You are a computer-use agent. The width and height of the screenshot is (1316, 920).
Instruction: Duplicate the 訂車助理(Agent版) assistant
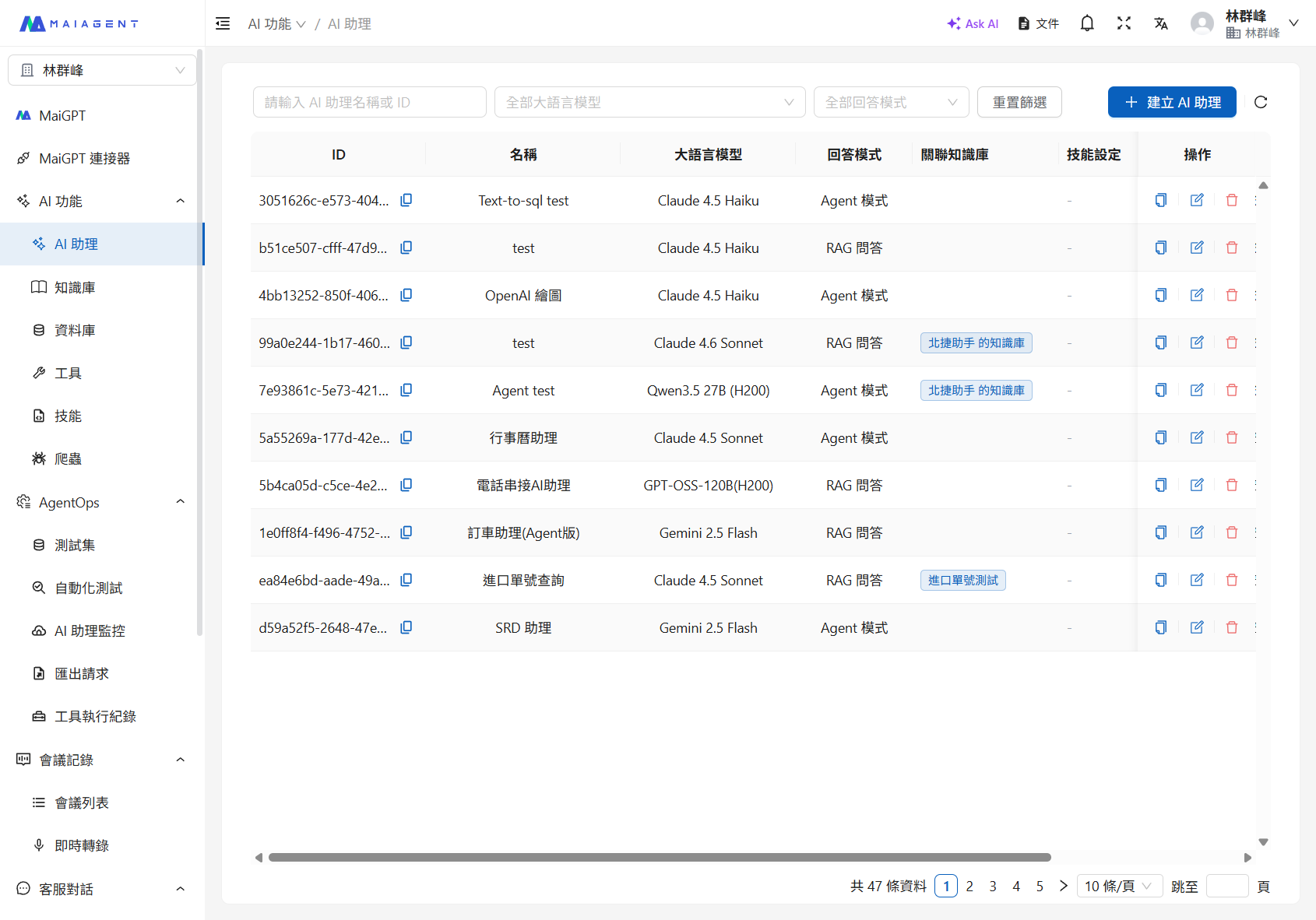pyautogui.click(x=1160, y=532)
